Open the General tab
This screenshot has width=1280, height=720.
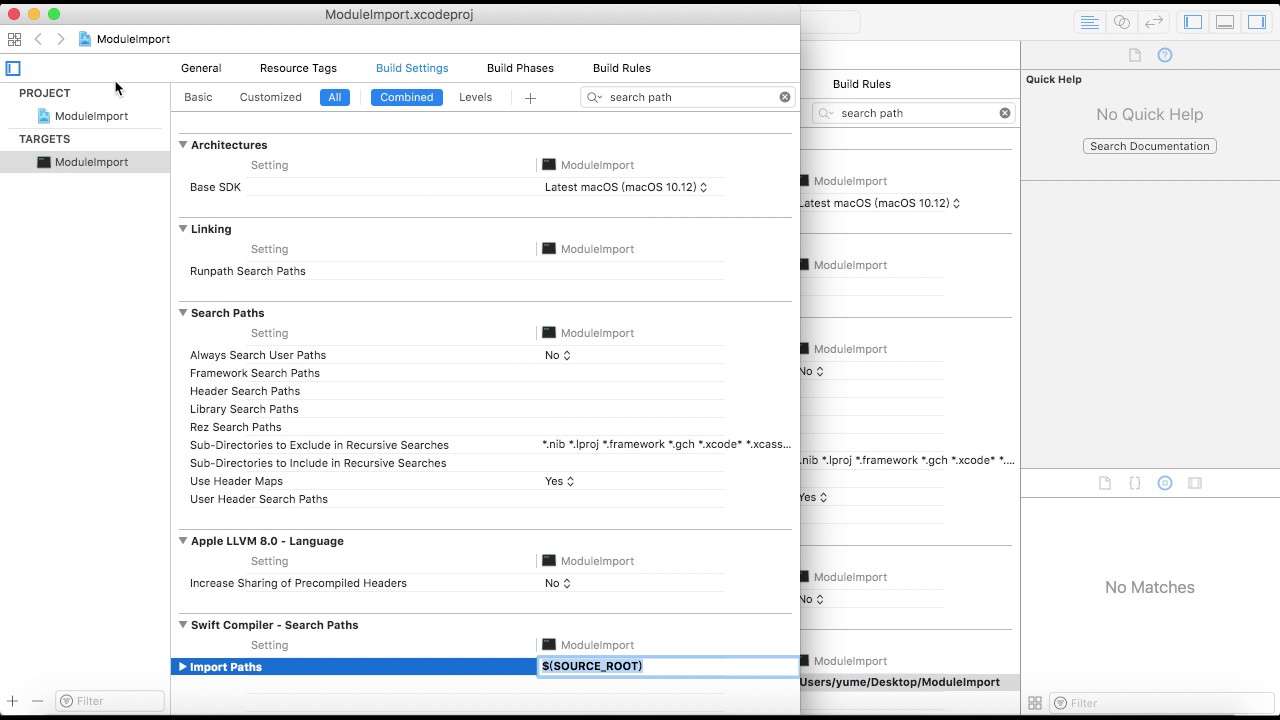(x=201, y=68)
